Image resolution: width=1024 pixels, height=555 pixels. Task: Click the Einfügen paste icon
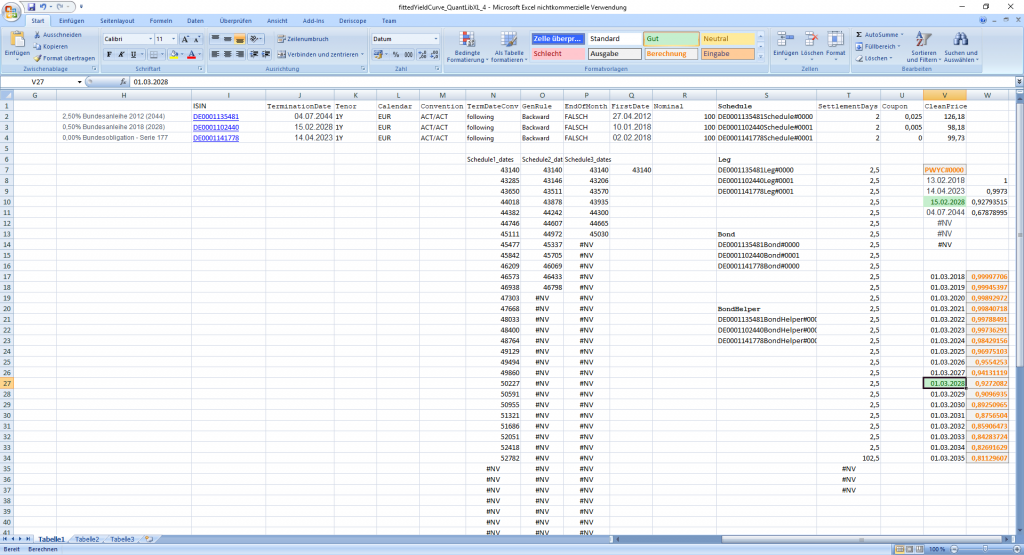pyautogui.click(x=16, y=42)
